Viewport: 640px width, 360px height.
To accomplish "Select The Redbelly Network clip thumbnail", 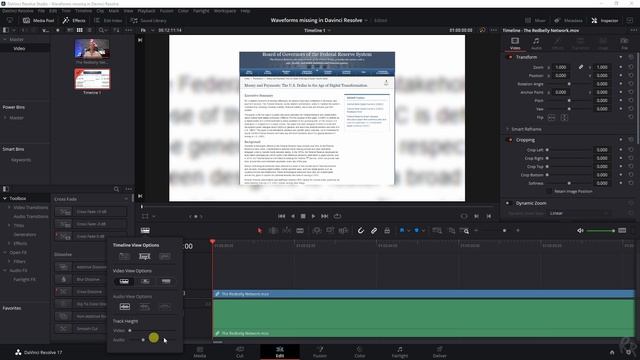I will point(92,49).
